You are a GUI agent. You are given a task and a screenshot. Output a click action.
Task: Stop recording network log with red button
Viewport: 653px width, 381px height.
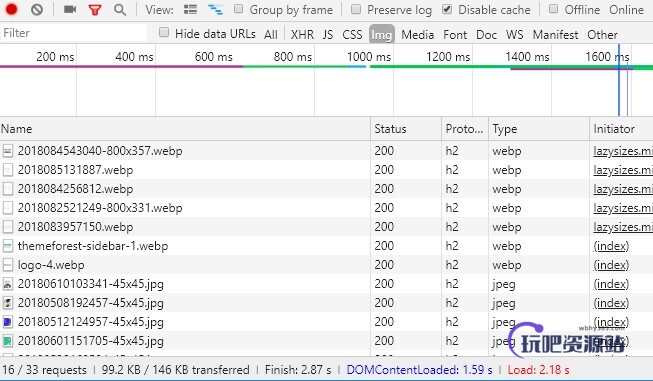click(x=12, y=9)
